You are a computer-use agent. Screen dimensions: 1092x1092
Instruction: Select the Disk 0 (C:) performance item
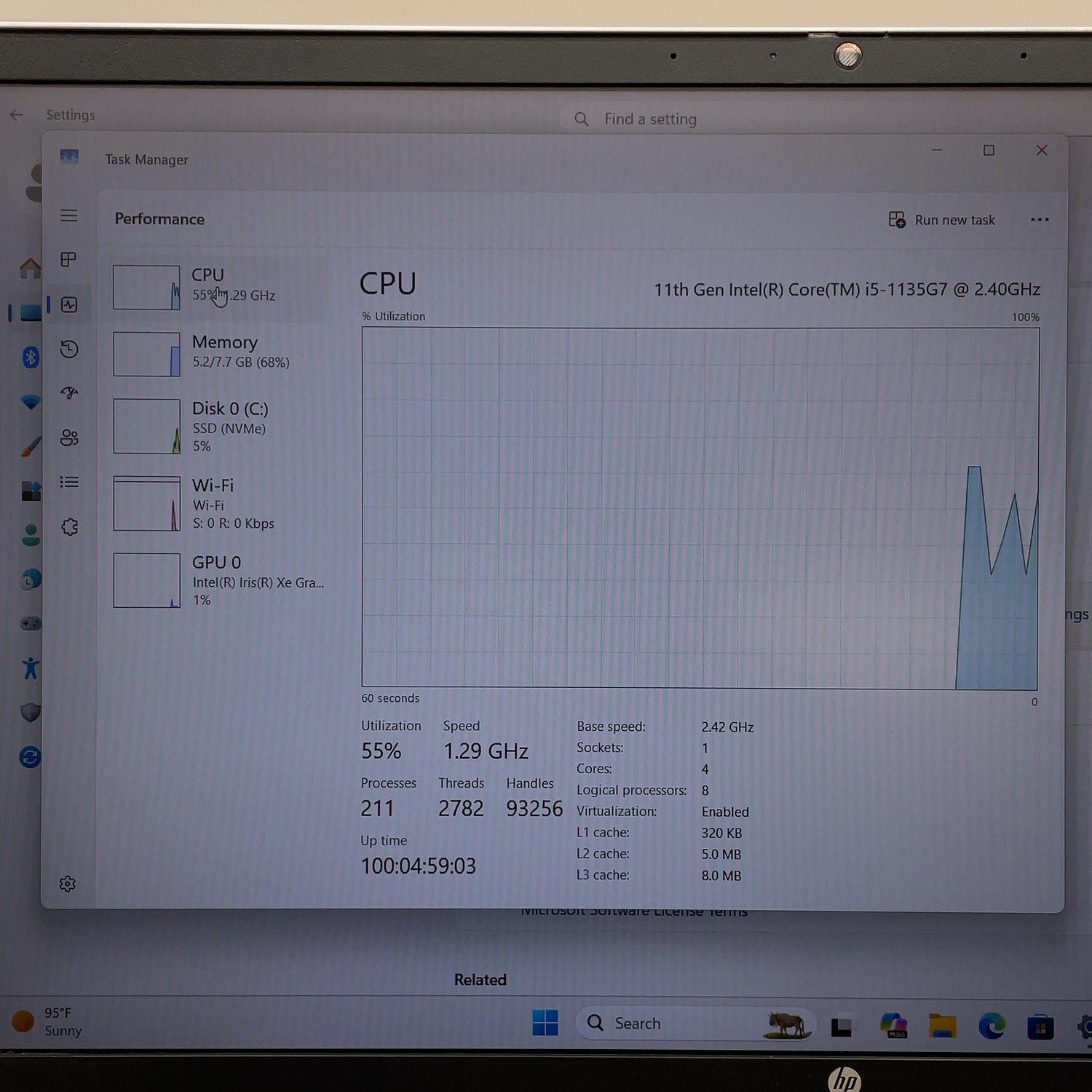(218, 427)
